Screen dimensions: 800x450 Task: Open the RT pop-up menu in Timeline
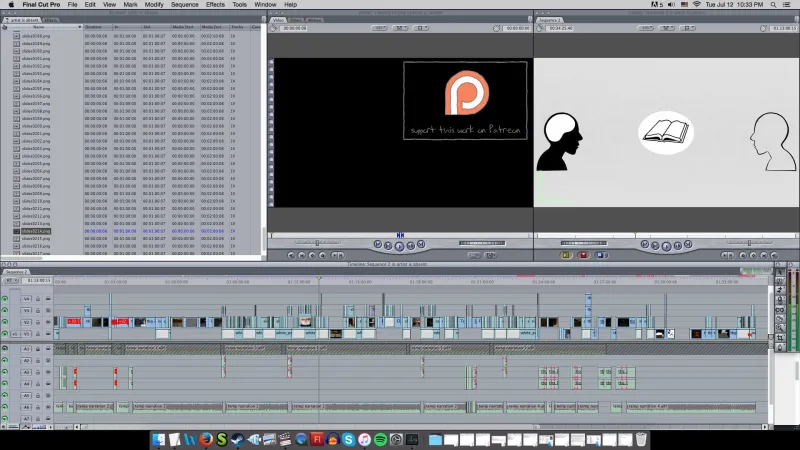pos(9,280)
